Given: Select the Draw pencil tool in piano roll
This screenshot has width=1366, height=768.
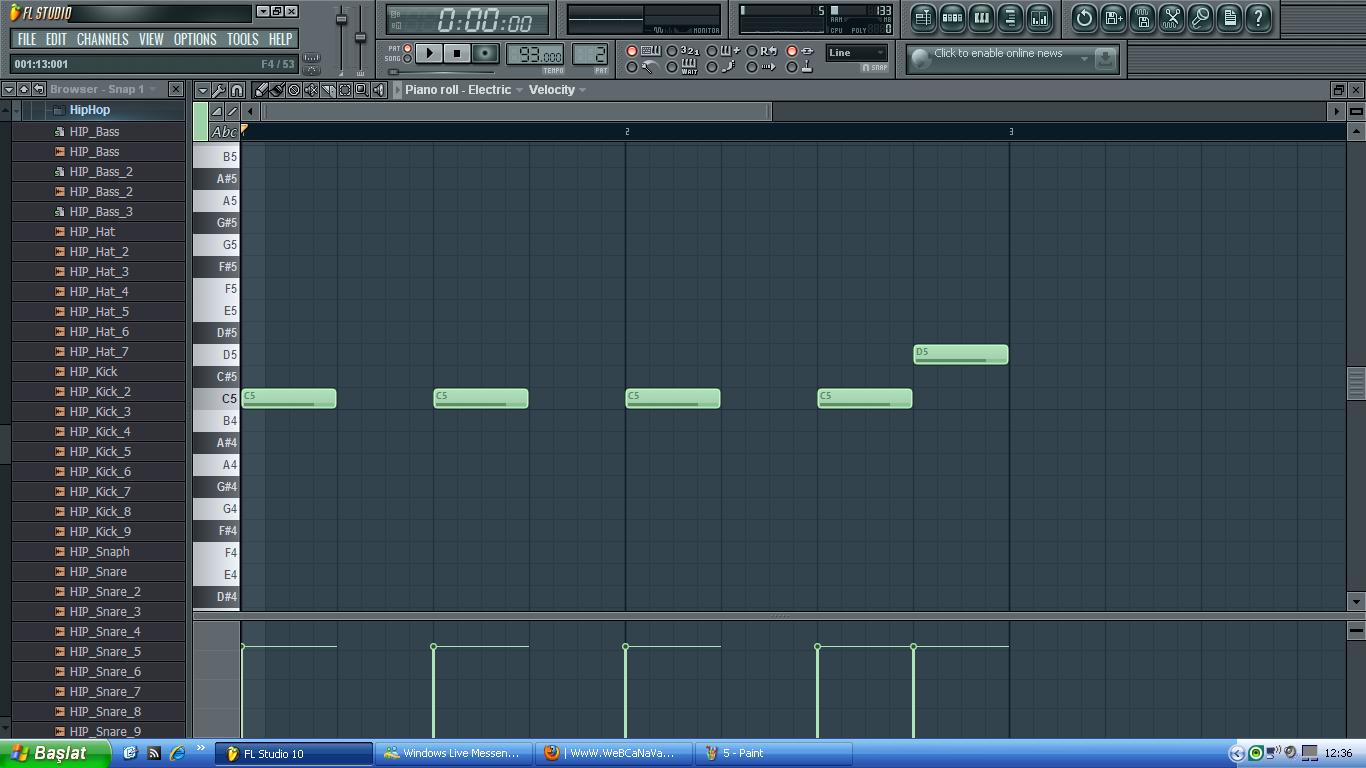Looking at the screenshot, I should (x=262, y=90).
